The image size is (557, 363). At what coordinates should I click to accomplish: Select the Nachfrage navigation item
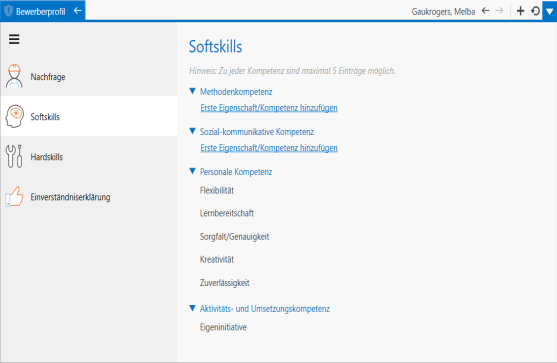click(89, 76)
